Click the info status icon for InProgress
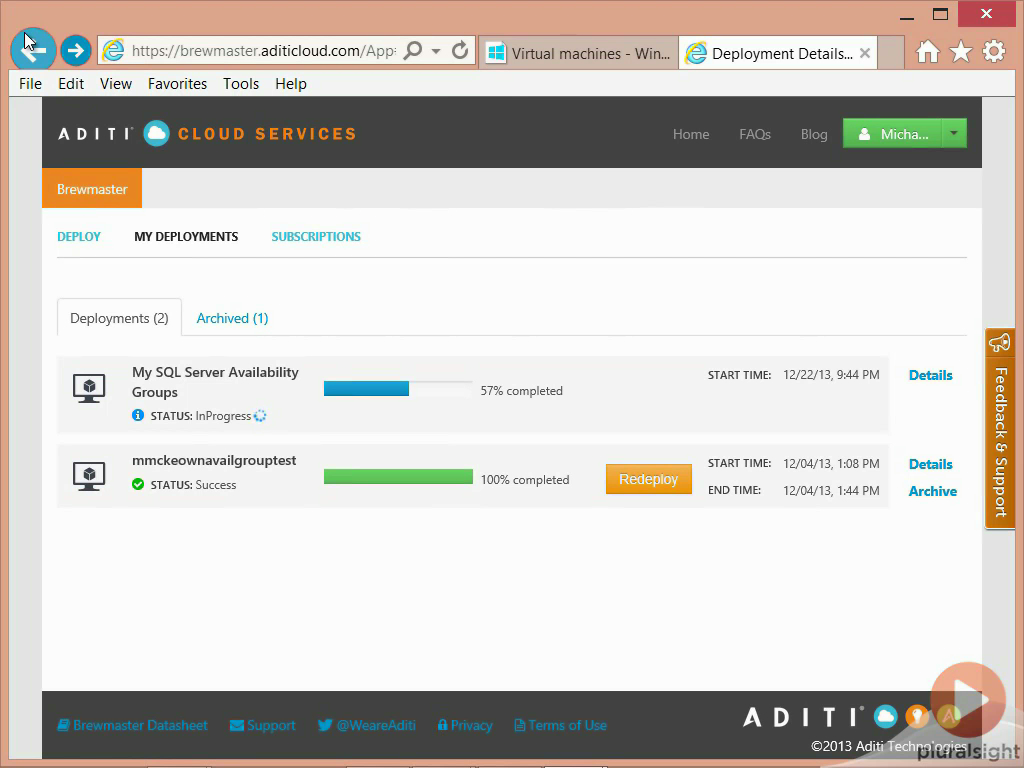 pyautogui.click(x=138, y=415)
